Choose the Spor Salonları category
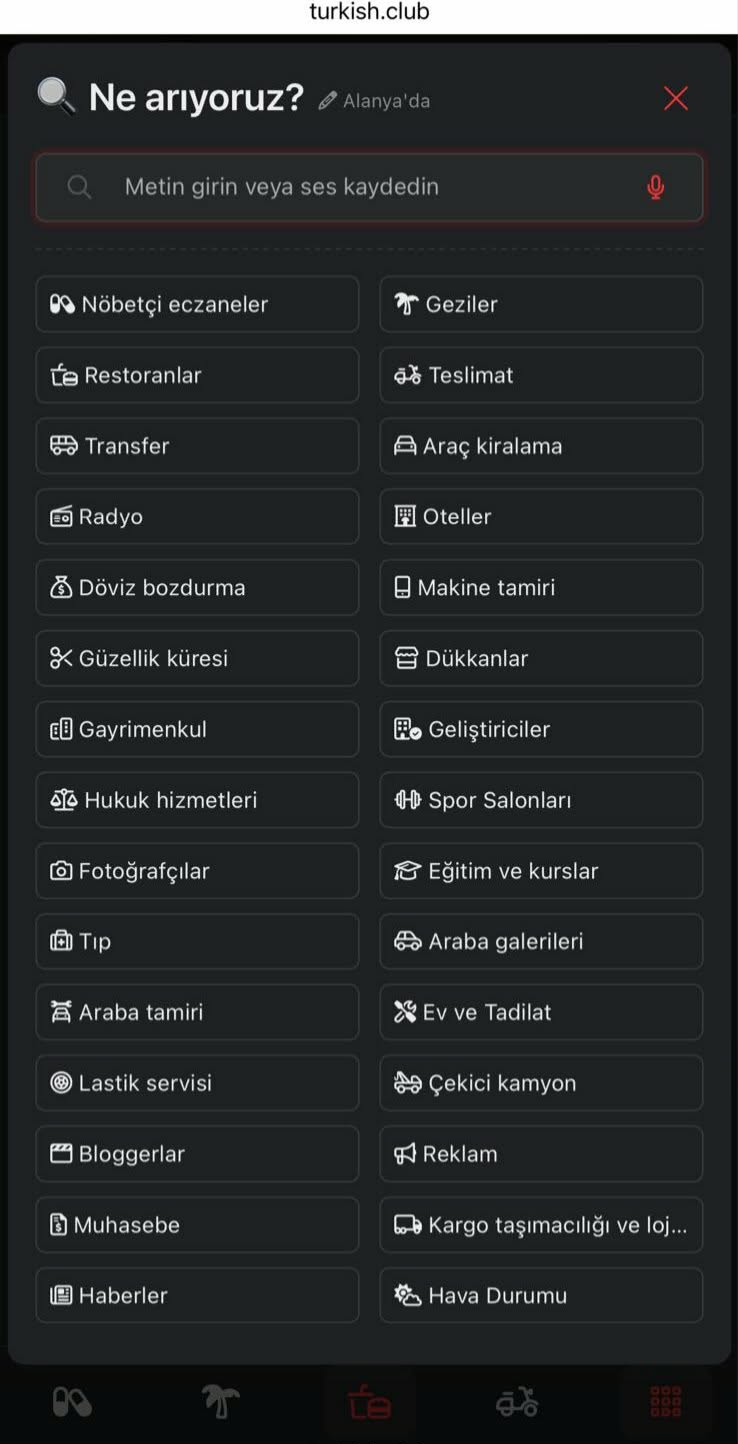 (541, 800)
